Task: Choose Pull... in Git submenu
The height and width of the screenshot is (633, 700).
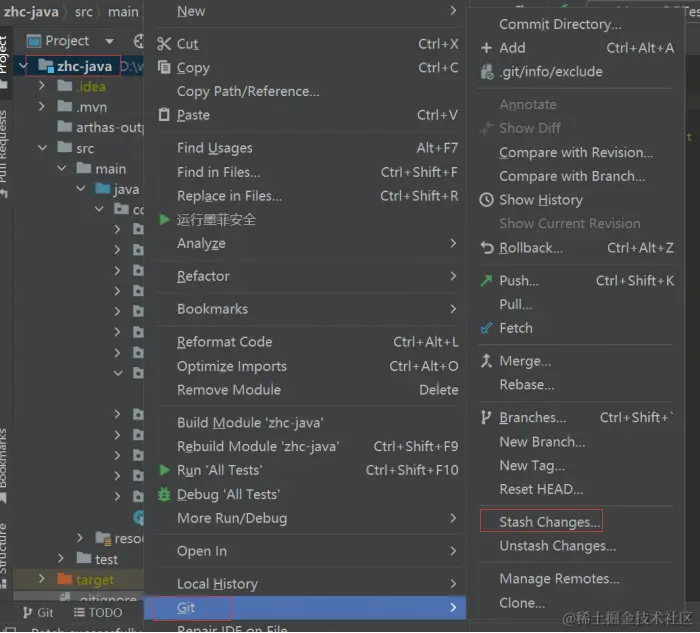Action: pos(576,304)
